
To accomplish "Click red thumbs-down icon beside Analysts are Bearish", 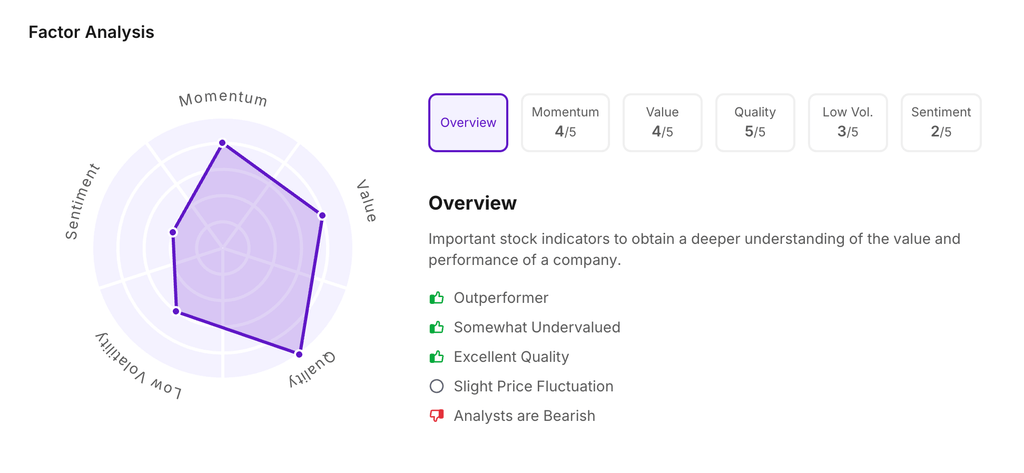I will [x=437, y=416].
